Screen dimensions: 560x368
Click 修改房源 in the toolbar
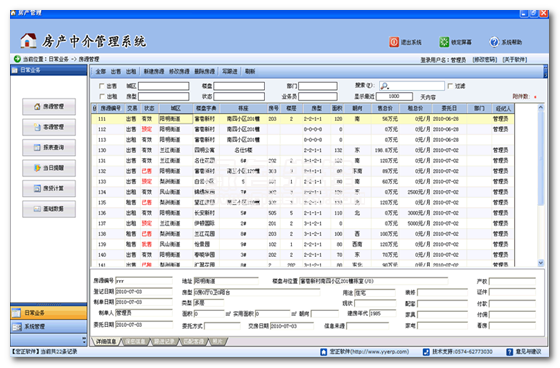(x=179, y=71)
